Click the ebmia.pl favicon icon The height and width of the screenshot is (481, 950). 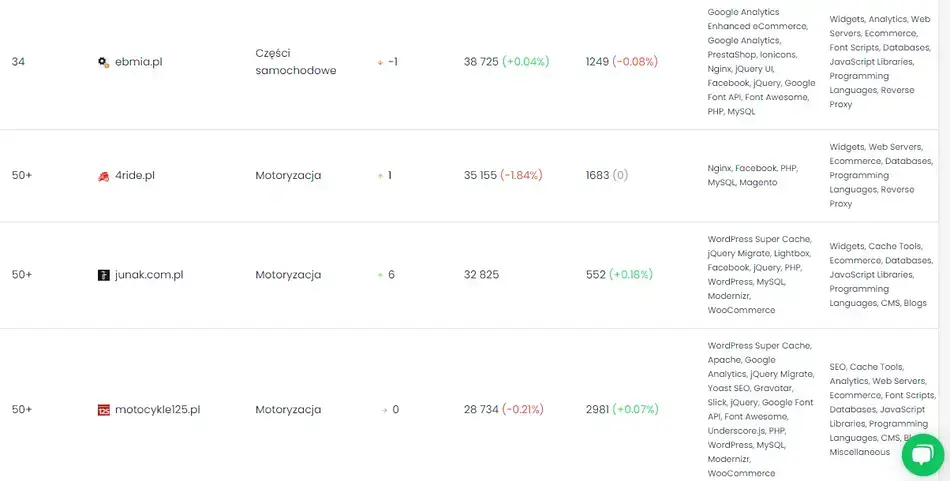(x=103, y=62)
